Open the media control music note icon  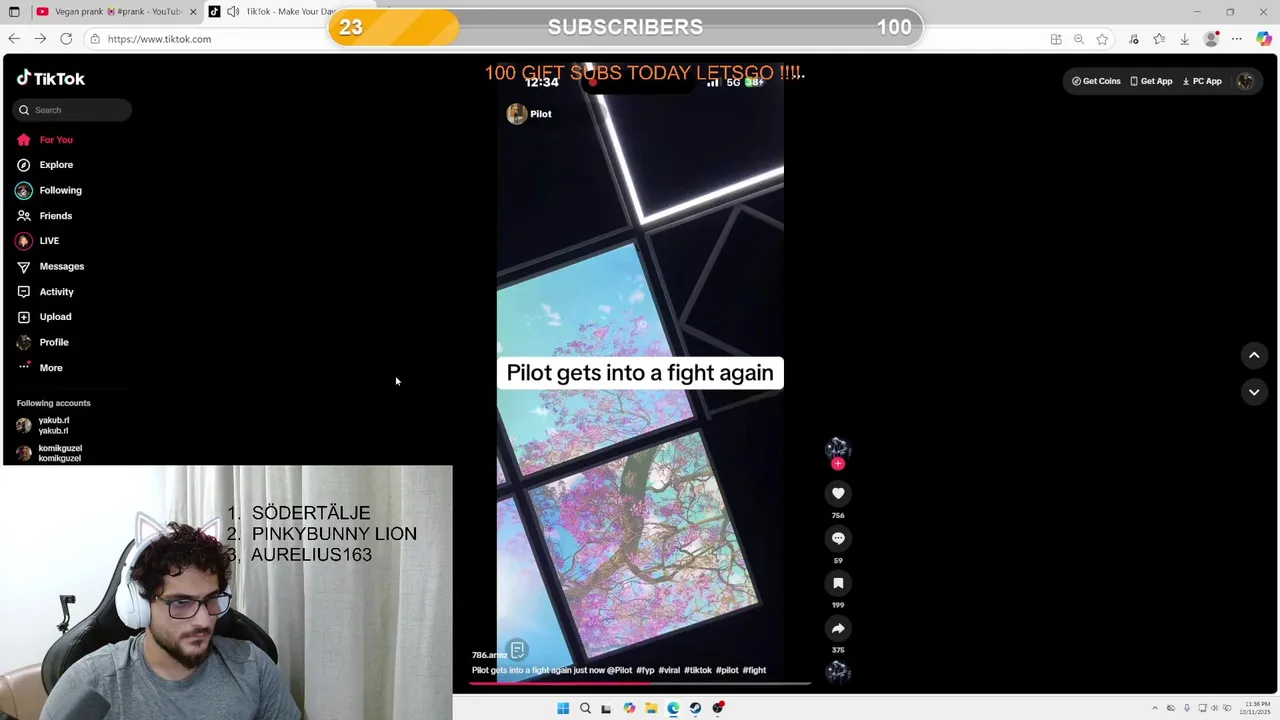tap(1134, 39)
